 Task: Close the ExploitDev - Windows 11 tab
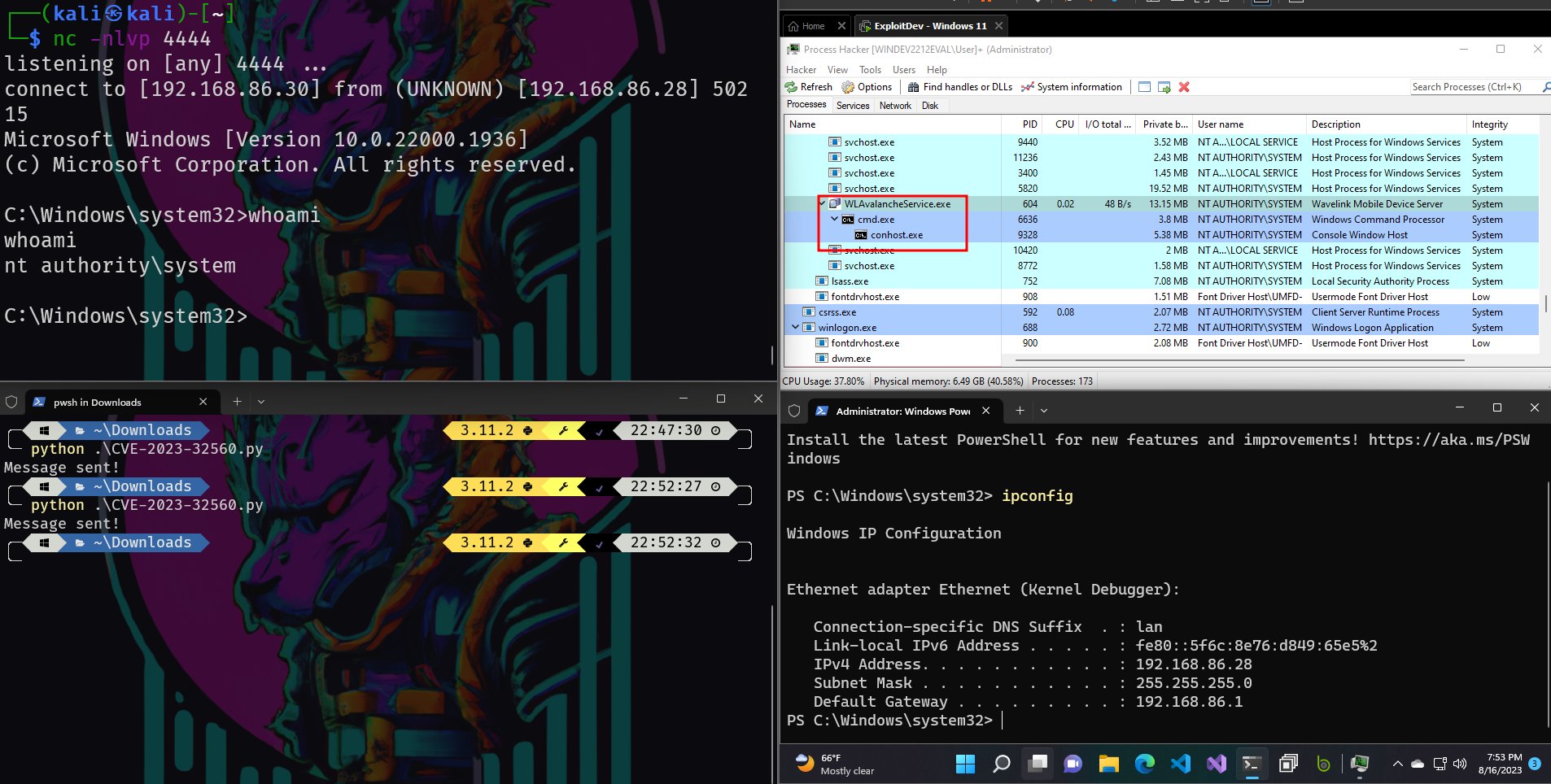point(998,26)
